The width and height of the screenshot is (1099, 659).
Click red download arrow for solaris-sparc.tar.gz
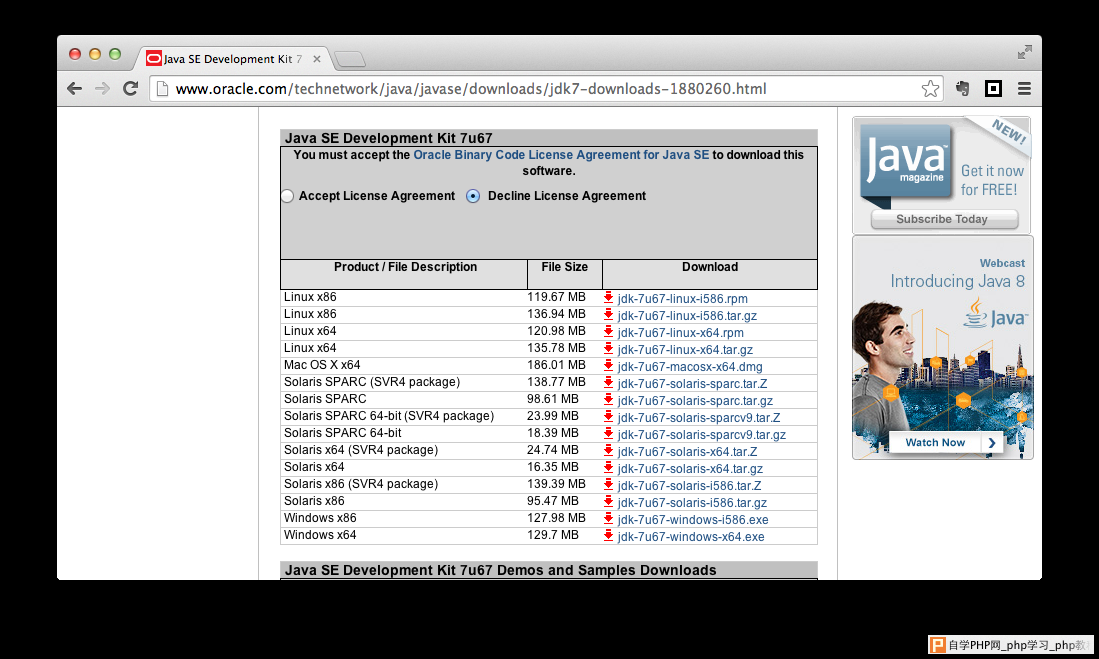pyautogui.click(x=608, y=400)
